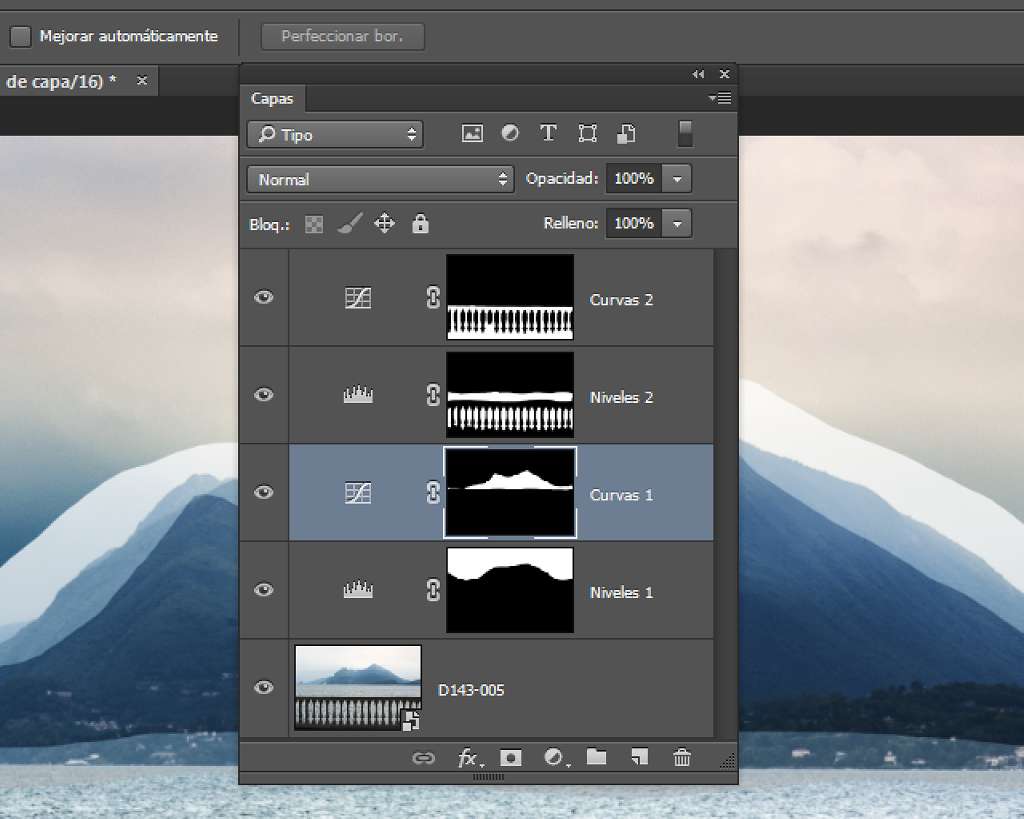The width and height of the screenshot is (1024, 819).
Task: Lock image pixels brush icon
Action: [349, 224]
